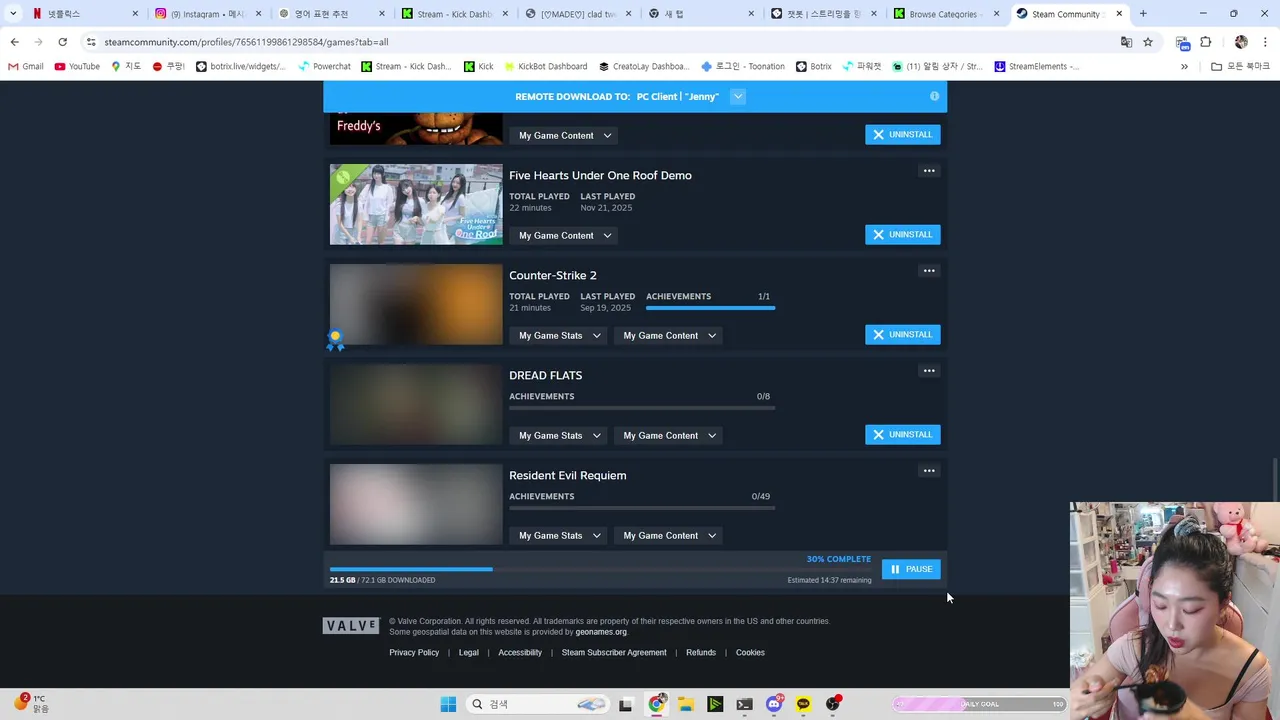This screenshot has width=1280, height=720.
Task: Expand My Game Content for Freddy's game
Action: point(565,135)
